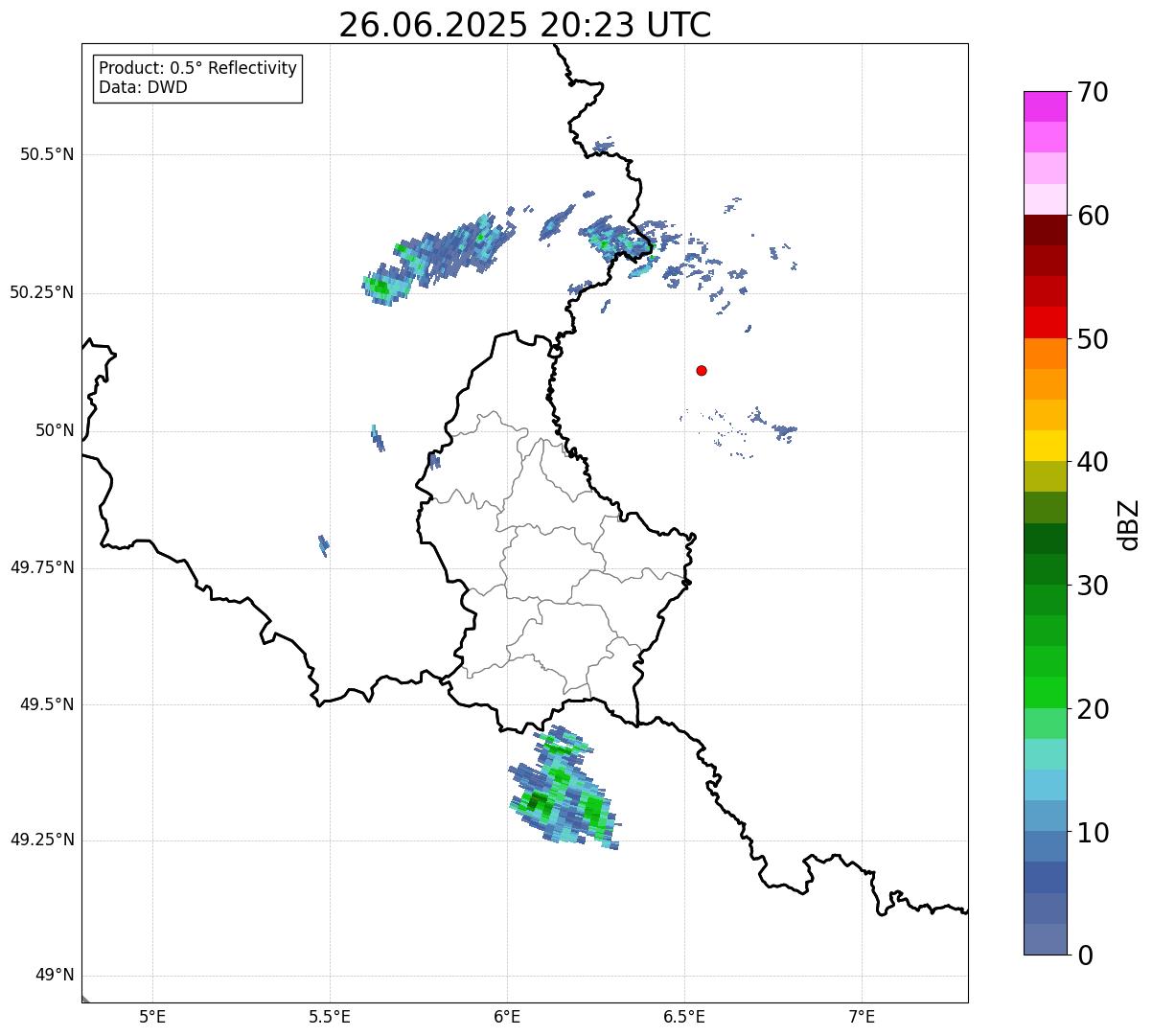Click the bright green 20 dBZ colorbar segment
The height and width of the screenshot is (1036, 1152).
1046,693
